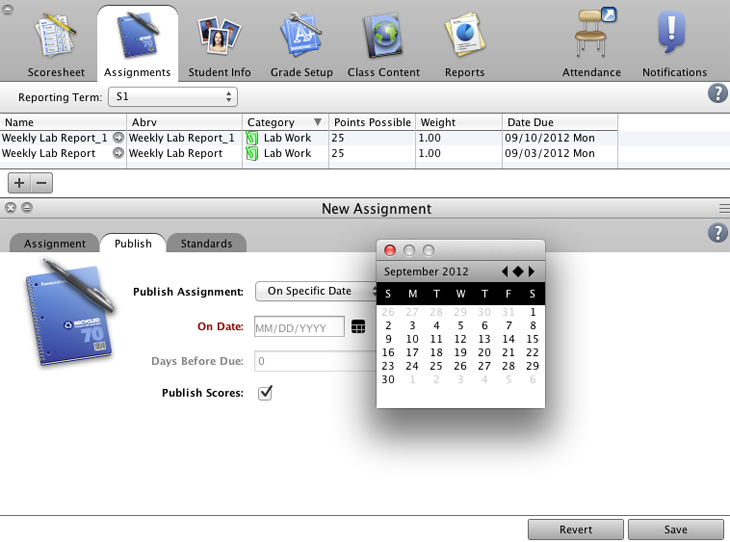
Task: Toggle the Publish Scores checkbox
Action: (265, 393)
